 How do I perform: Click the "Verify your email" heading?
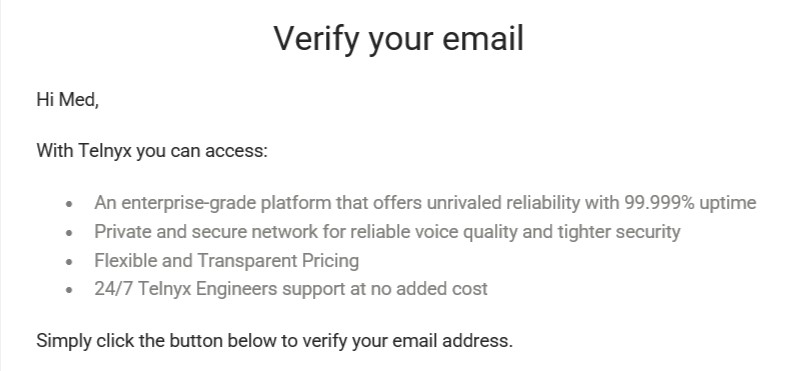(399, 40)
